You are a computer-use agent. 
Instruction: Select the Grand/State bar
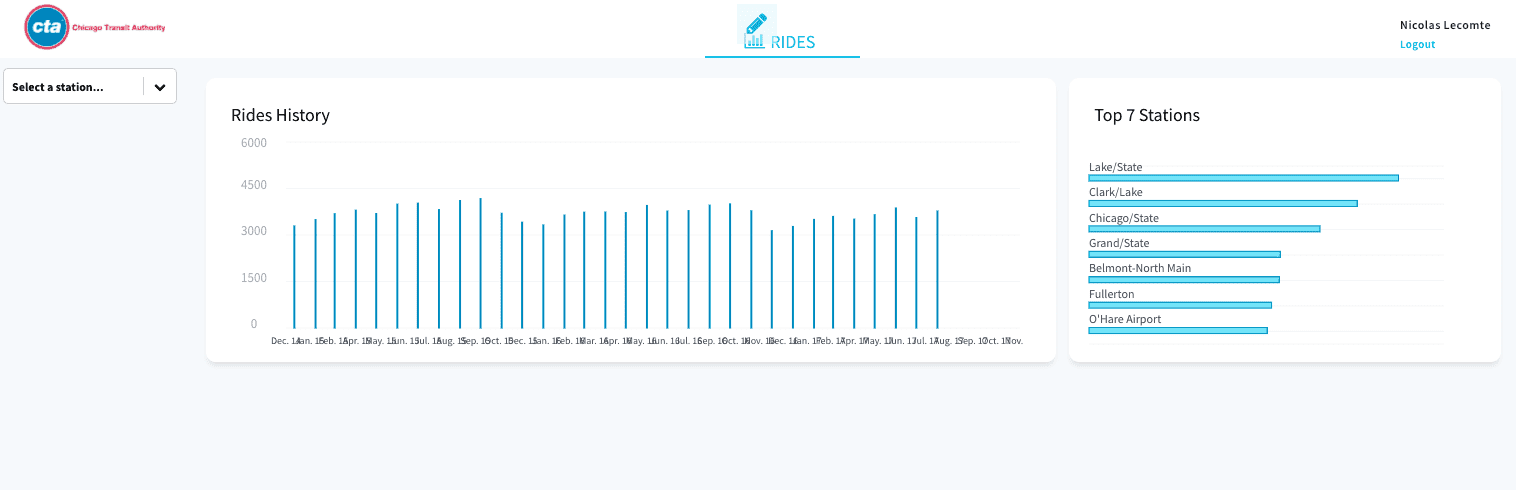(x=1184, y=254)
